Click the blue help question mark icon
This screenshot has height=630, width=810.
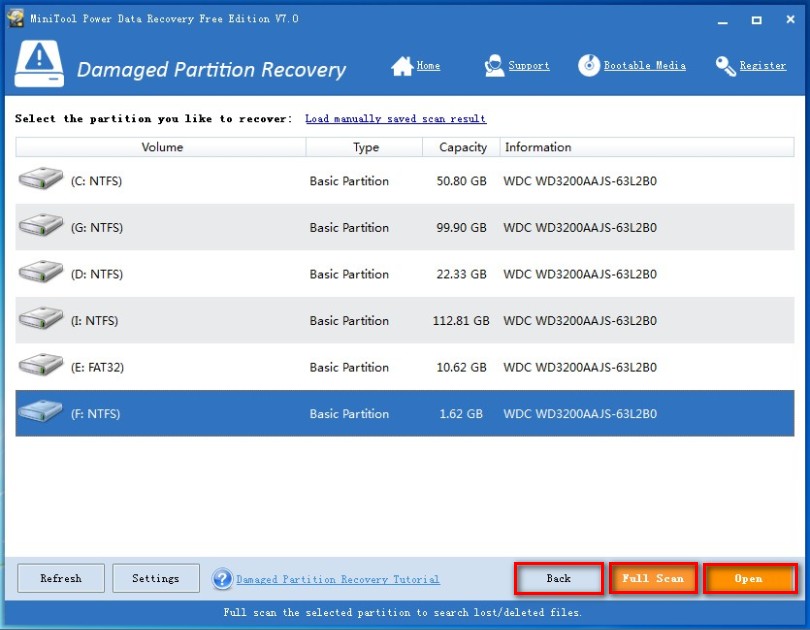point(223,579)
